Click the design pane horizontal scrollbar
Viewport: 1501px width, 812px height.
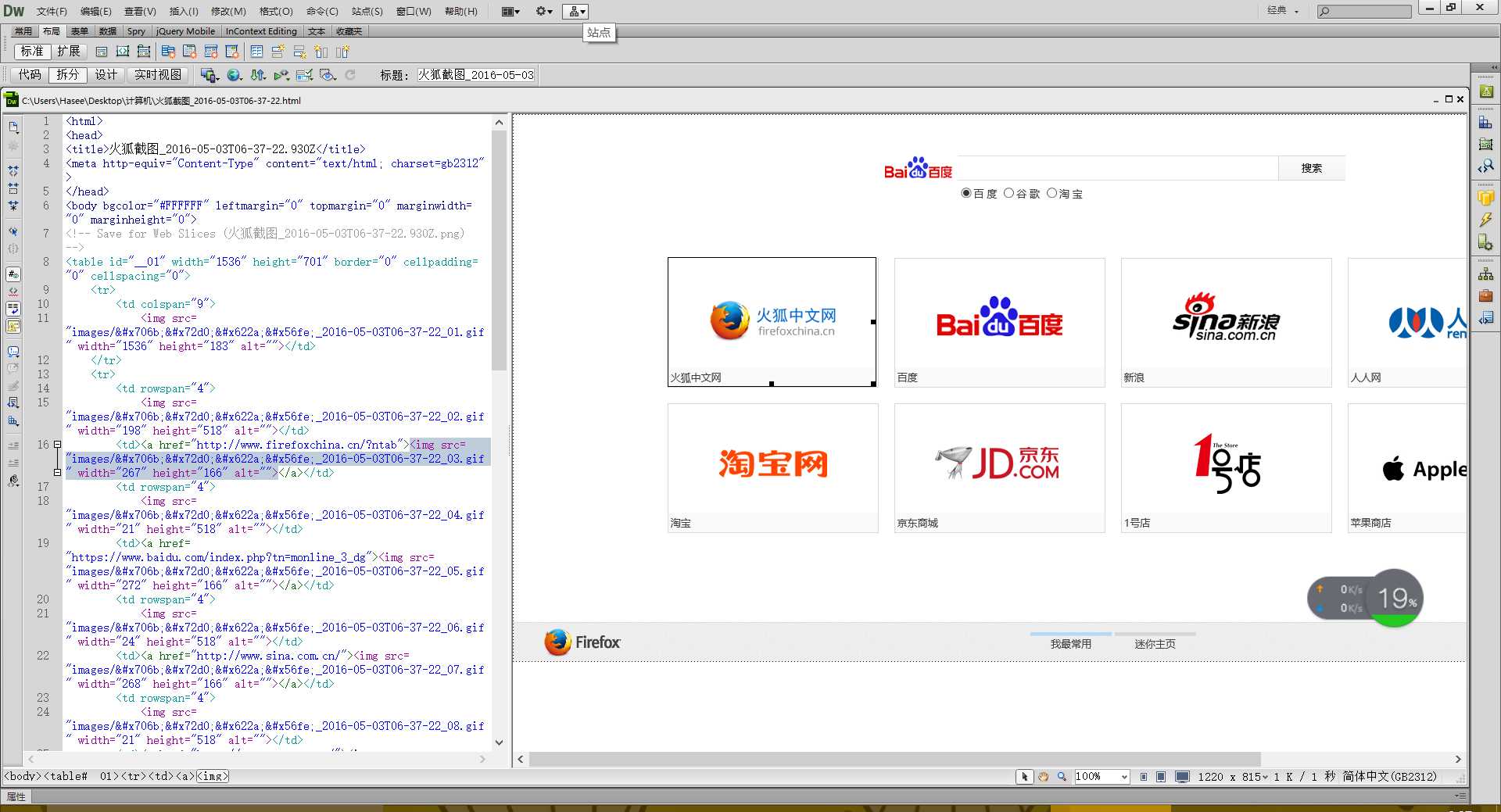(895, 759)
